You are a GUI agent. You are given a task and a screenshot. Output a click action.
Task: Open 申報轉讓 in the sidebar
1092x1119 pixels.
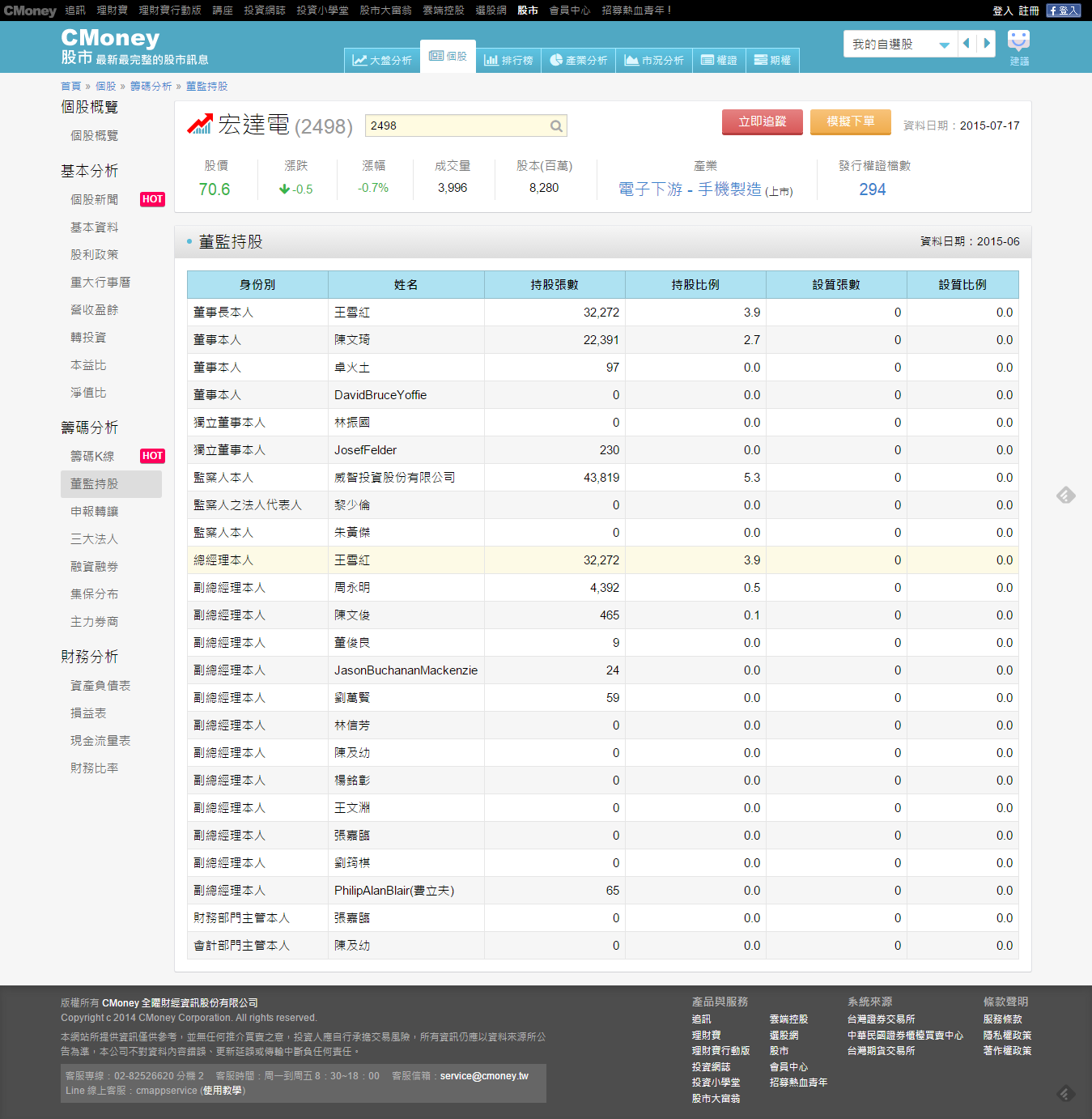[94, 511]
